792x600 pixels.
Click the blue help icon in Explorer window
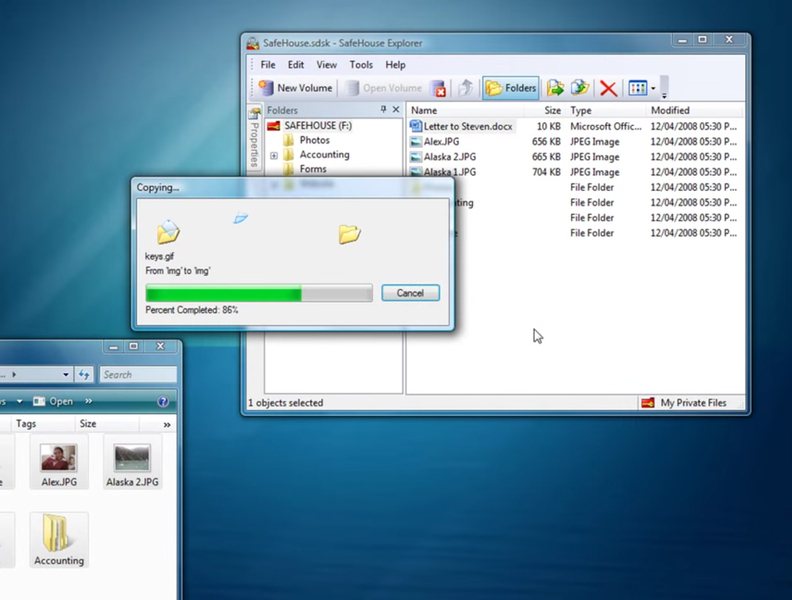(163, 401)
